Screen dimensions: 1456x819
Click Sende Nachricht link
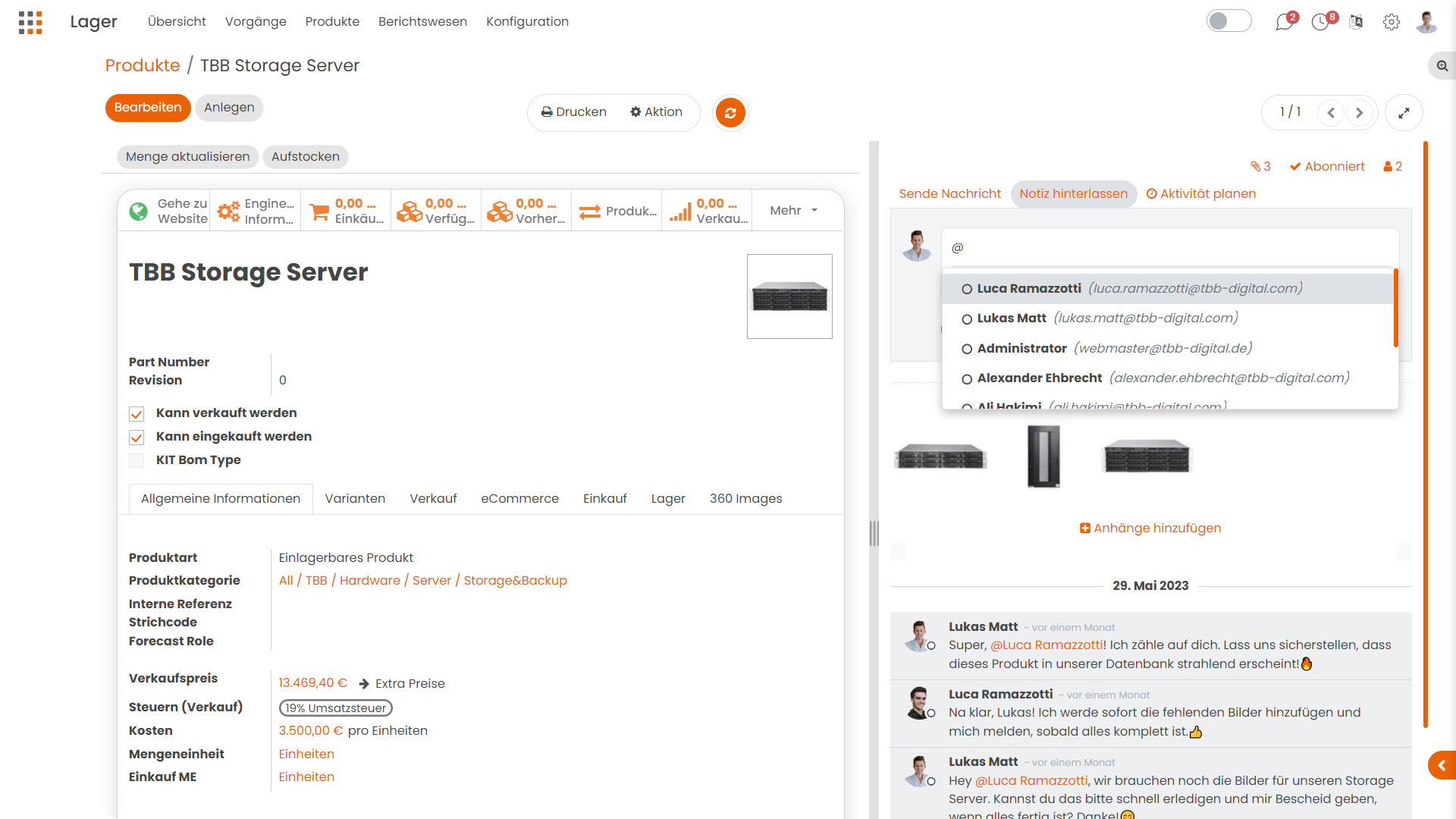click(949, 194)
